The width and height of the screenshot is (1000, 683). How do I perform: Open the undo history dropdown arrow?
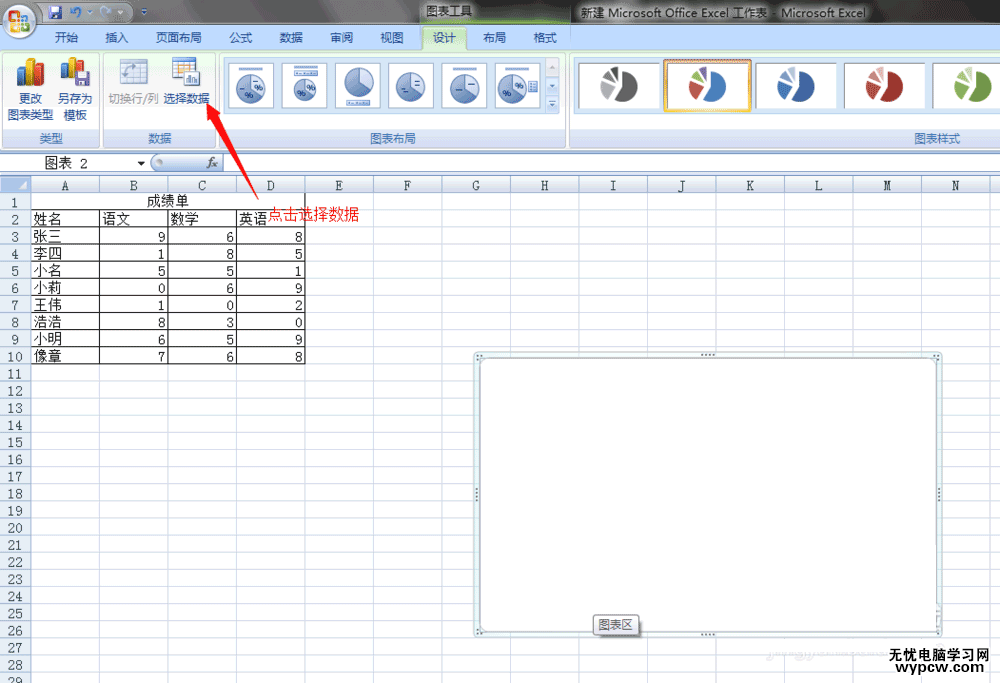(90, 12)
